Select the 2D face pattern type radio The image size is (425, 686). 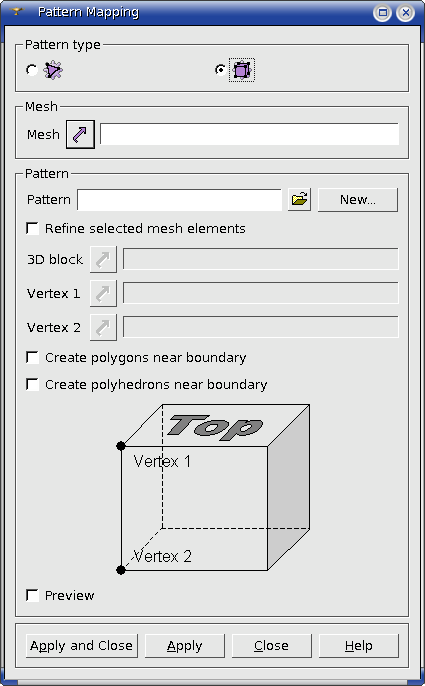point(32,70)
